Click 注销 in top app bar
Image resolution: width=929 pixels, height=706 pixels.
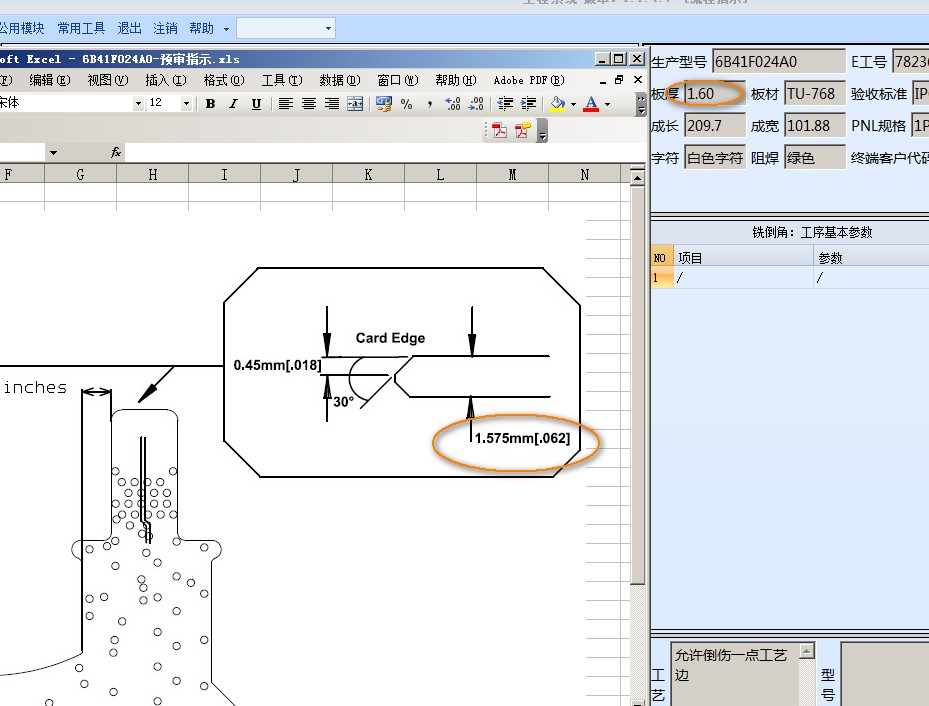pos(165,28)
